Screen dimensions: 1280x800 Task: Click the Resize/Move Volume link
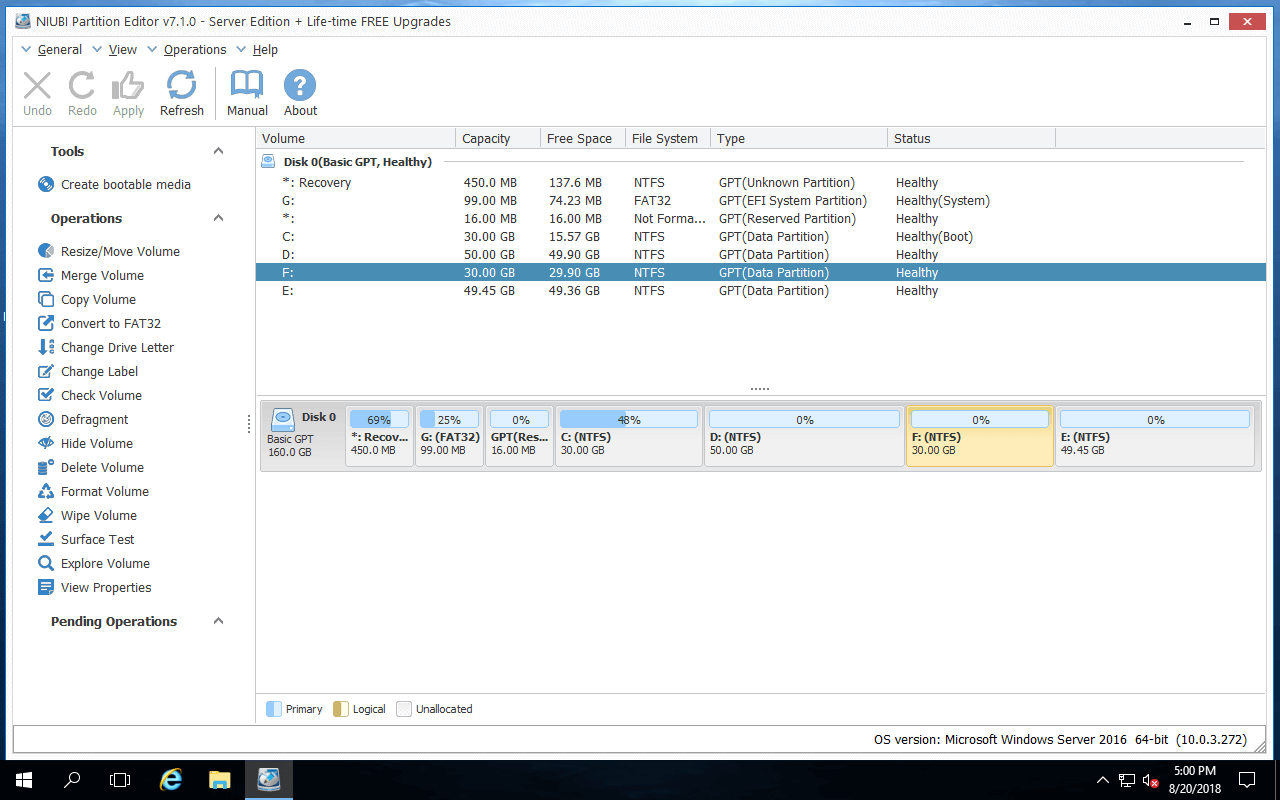coord(120,251)
